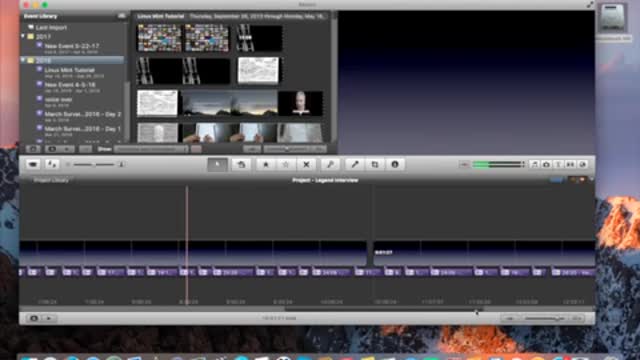Mark selection as favorite with filled star
Image resolution: width=640 pixels, height=360 pixels.
266,164
